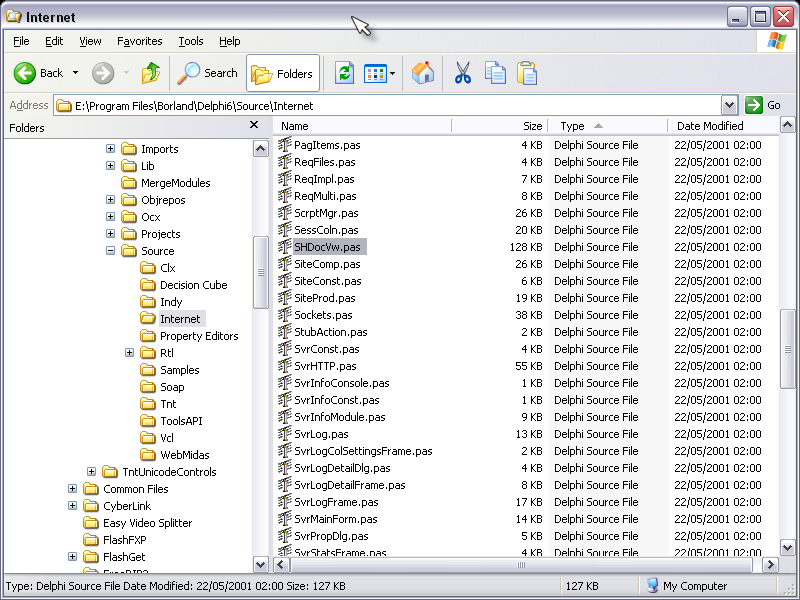Viewport: 800px width, 600px height.
Task: Click the Paste clipboard icon
Action: [527, 73]
